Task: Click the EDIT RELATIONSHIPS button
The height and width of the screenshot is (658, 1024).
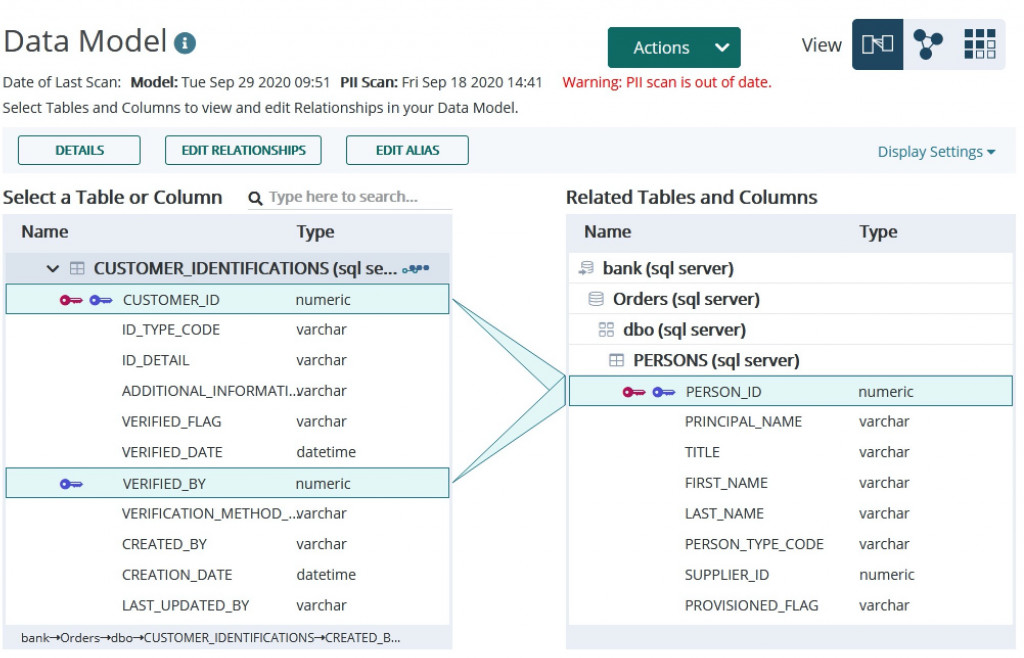Action: pyautogui.click(x=243, y=151)
